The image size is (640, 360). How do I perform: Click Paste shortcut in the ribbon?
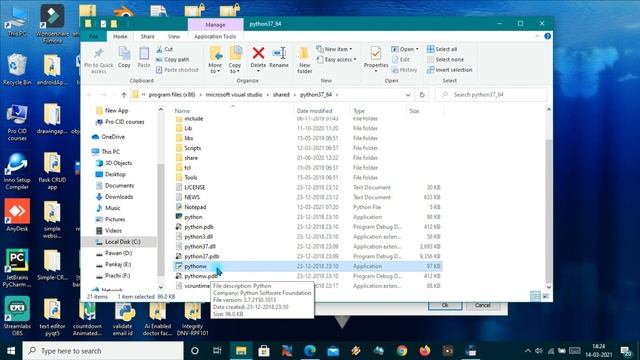(x=177, y=70)
